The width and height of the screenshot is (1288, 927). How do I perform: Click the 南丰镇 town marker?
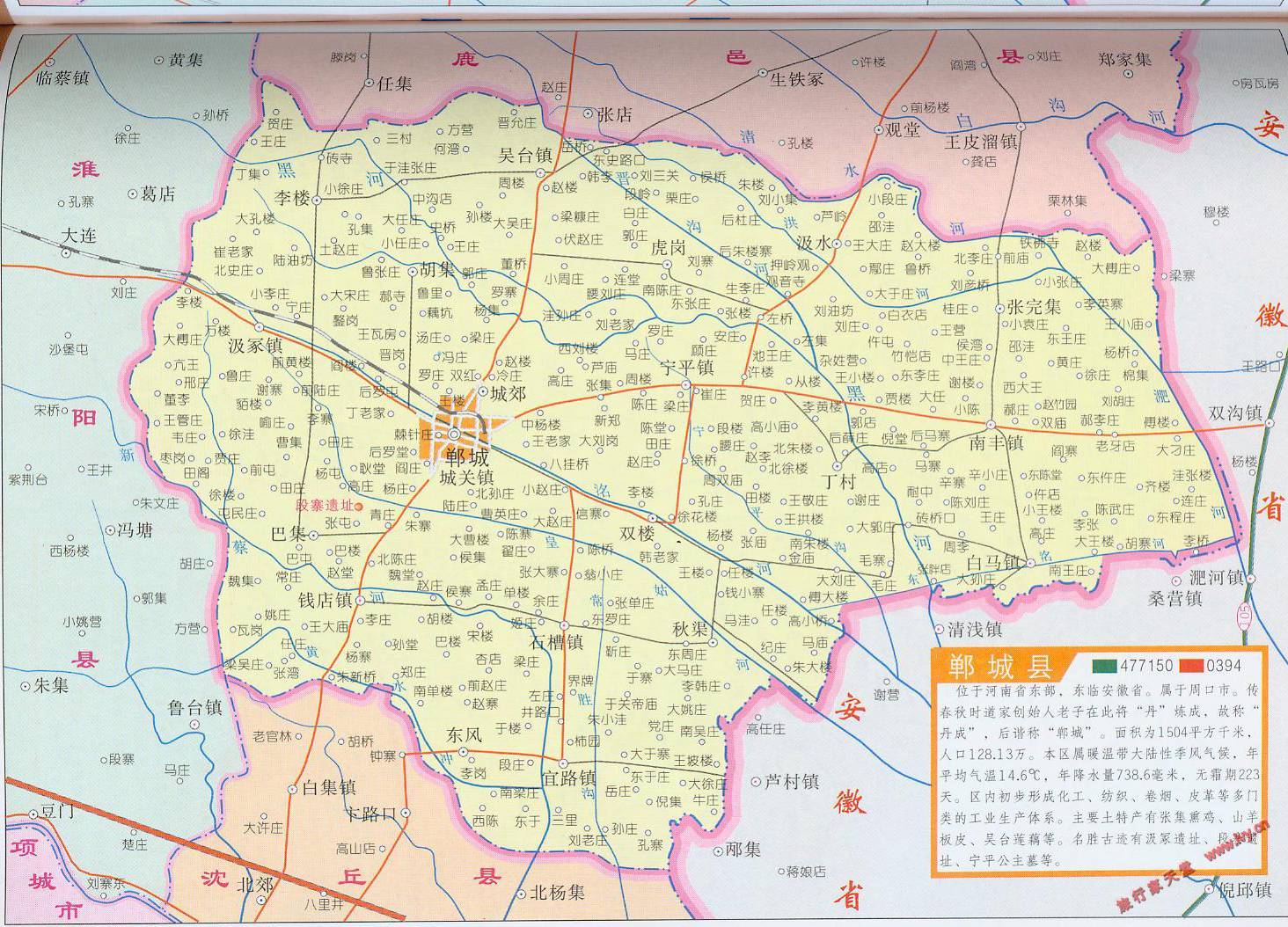[990, 427]
